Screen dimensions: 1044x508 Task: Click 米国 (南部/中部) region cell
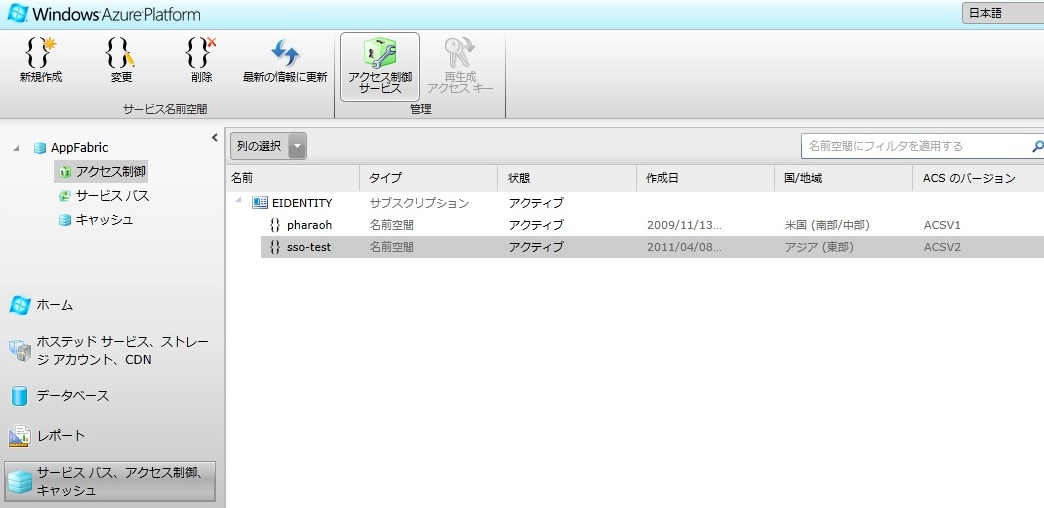(x=827, y=225)
